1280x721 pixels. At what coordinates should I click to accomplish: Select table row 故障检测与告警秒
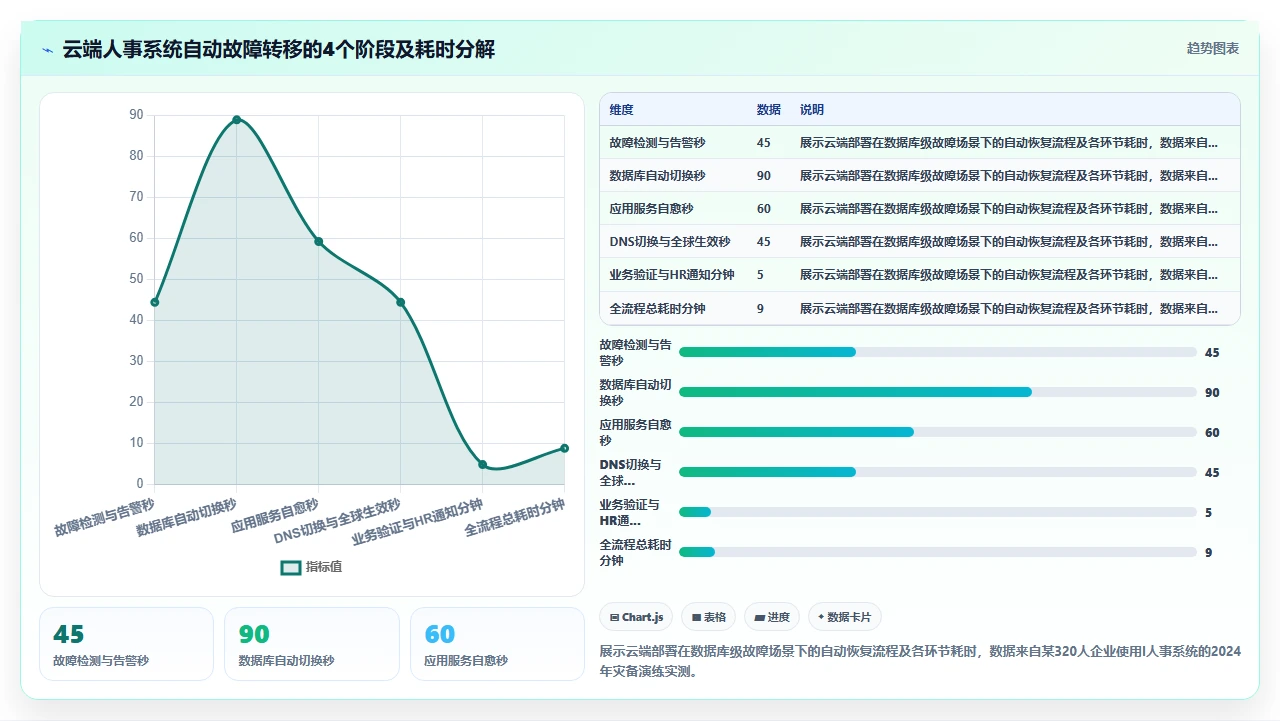(x=920, y=143)
